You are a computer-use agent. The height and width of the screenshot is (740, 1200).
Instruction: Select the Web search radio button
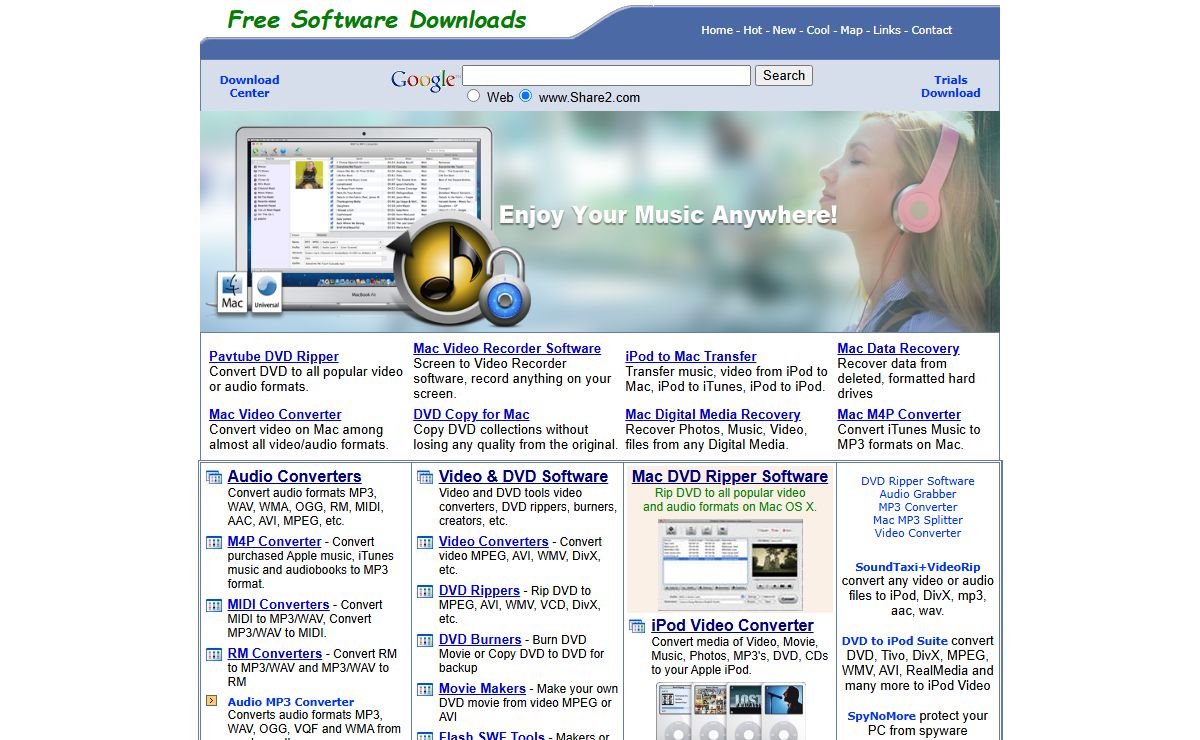click(473, 96)
